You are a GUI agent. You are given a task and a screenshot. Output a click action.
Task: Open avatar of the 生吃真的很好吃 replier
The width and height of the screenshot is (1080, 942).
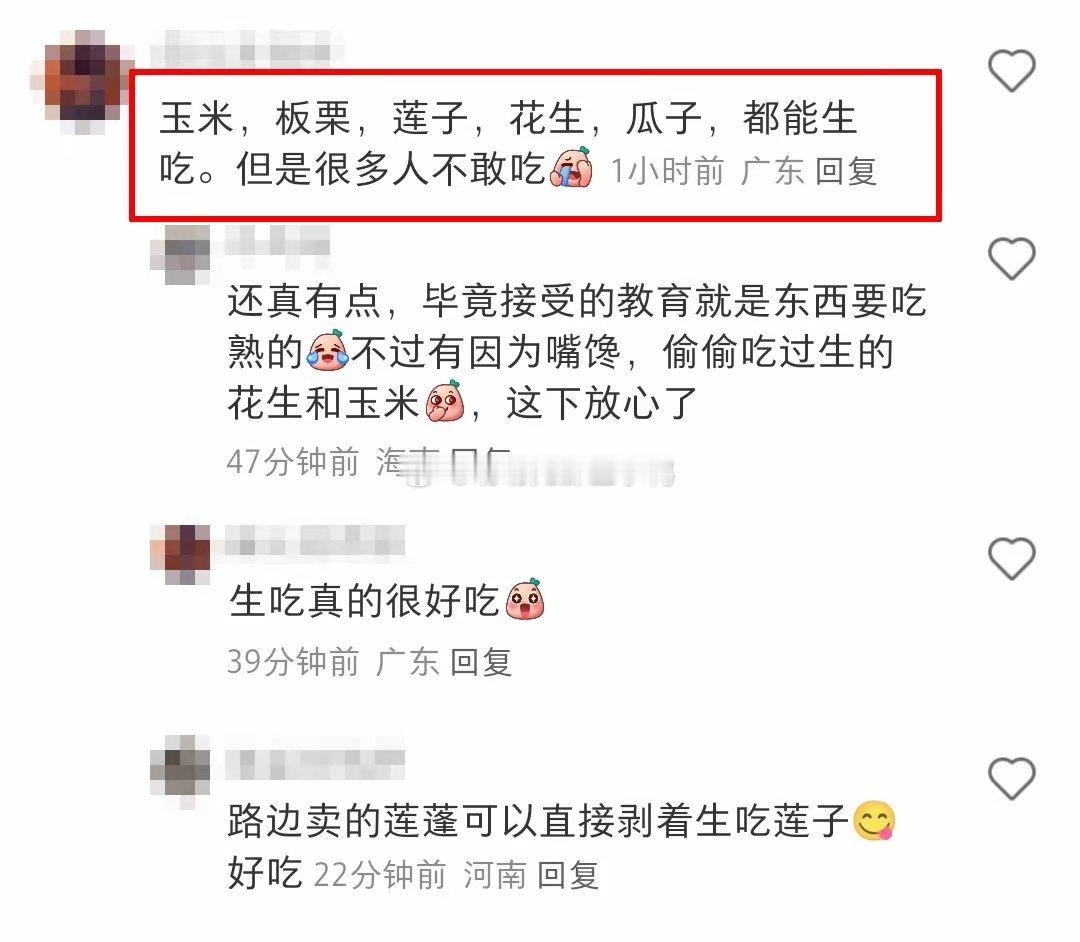coord(180,554)
